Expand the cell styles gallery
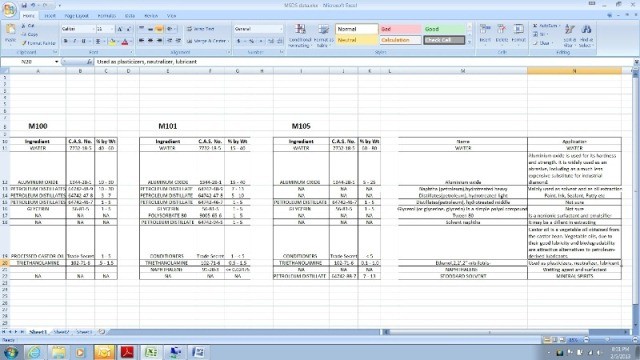Screen dimensions: 640x360 pyautogui.click(x=469, y=42)
